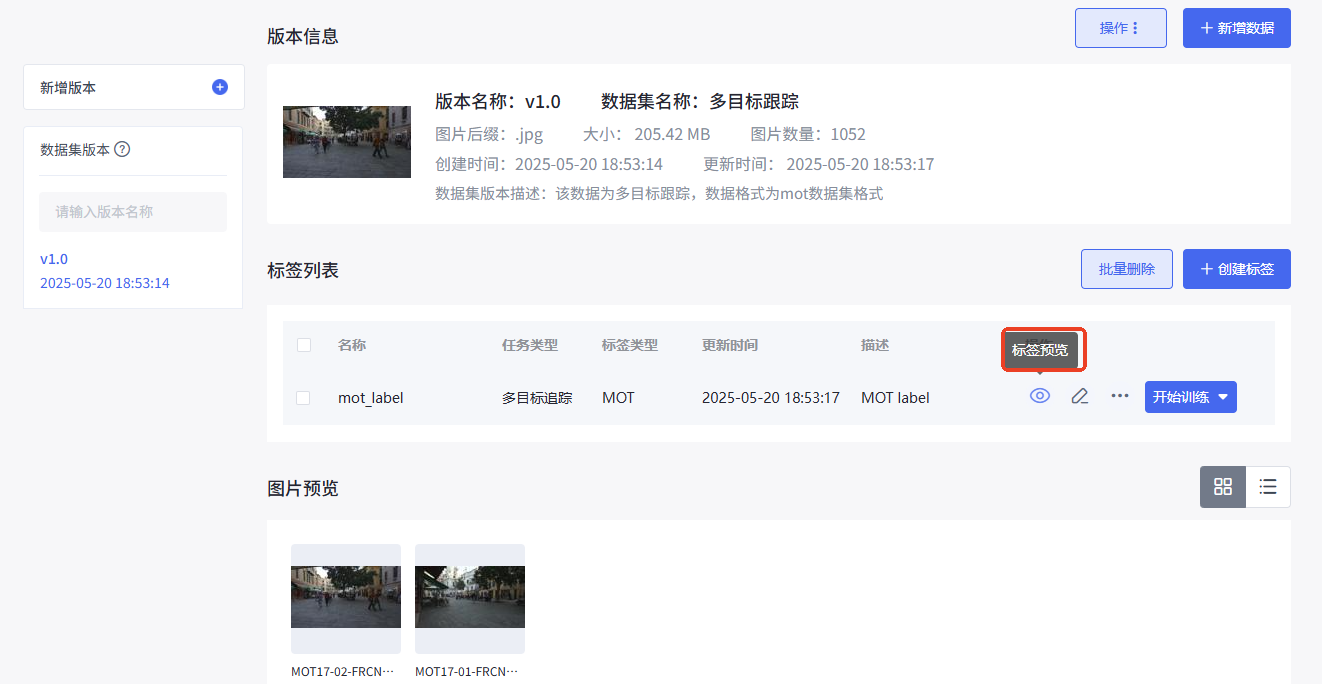Open the MOT17-02-FRCN image thumbnail
Viewport: 1322px width, 684px height.
click(346, 598)
